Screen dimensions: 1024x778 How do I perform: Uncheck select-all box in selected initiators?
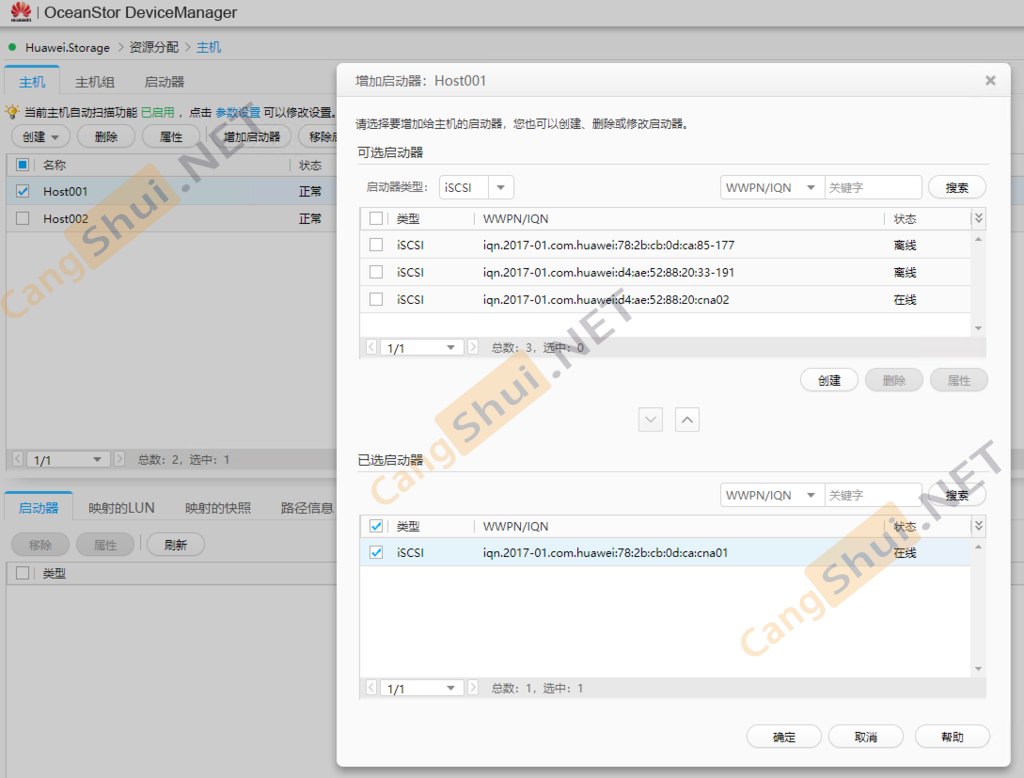click(376, 526)
